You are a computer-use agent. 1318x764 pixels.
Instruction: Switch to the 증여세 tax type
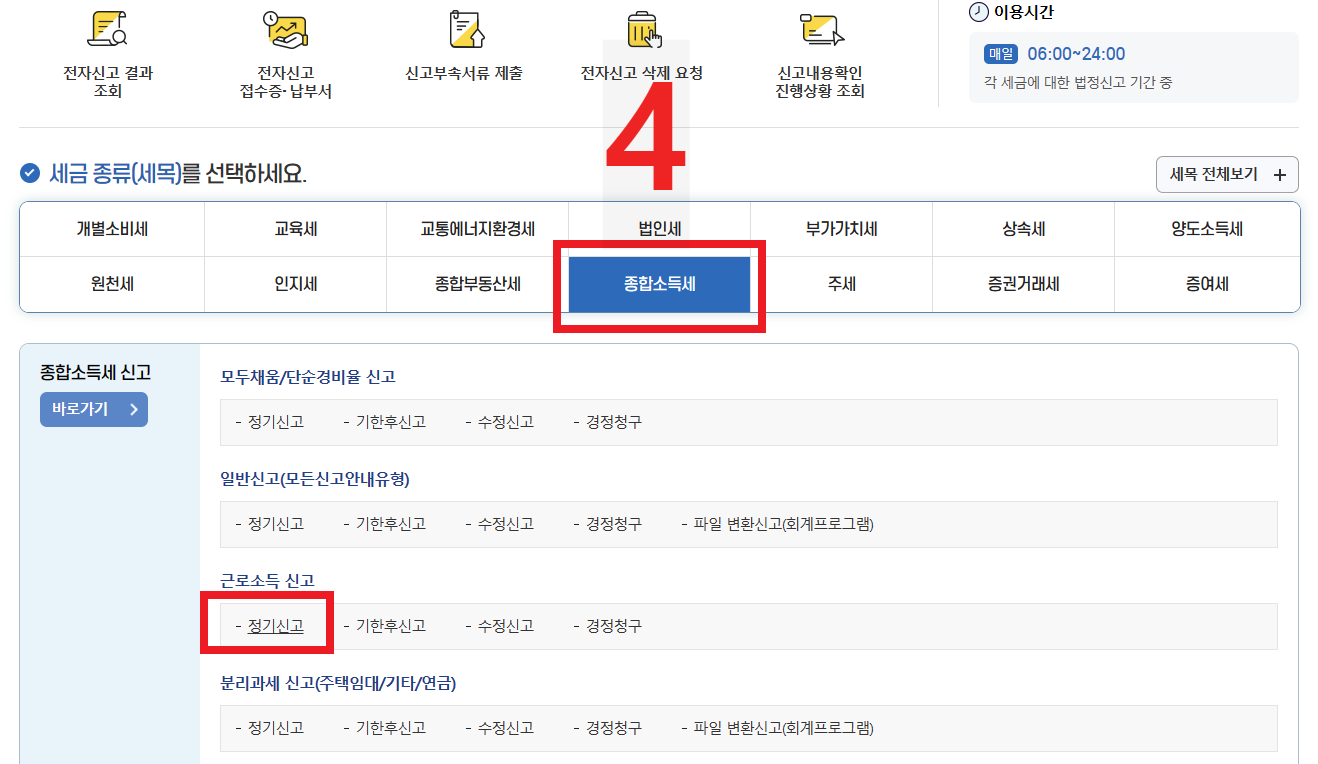pos(1206,283)
